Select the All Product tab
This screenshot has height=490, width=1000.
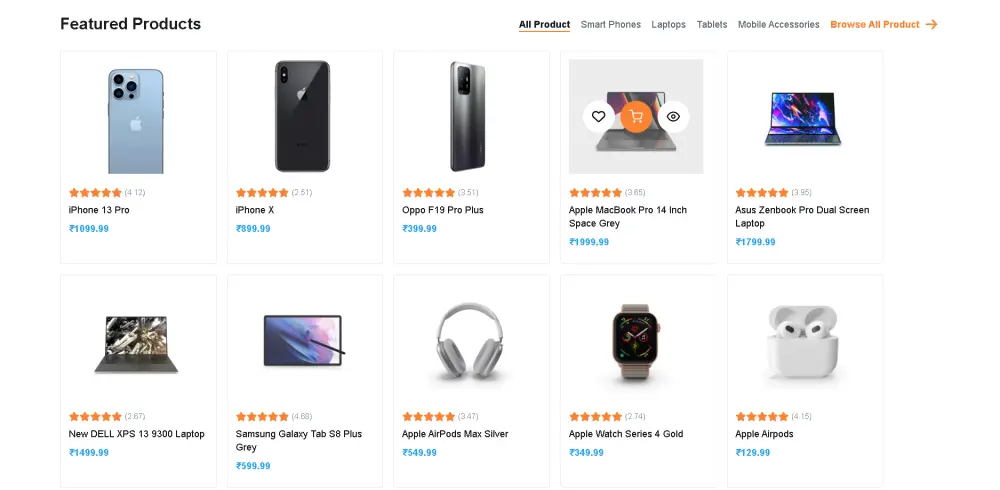pyautogui.click(x=544, y=24)
